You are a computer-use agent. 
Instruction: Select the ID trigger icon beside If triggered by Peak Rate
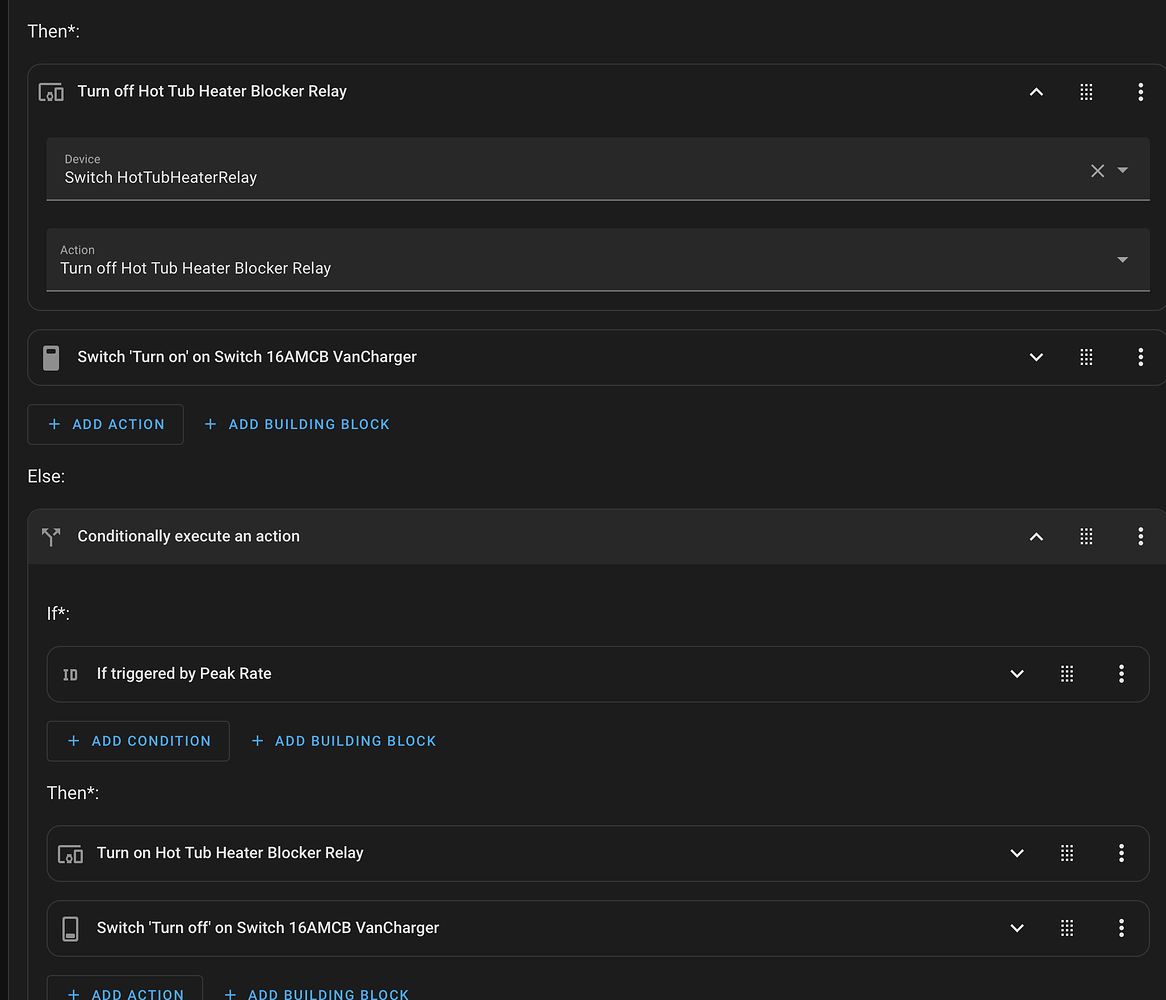pyautogui.click(x=70, y=674)
